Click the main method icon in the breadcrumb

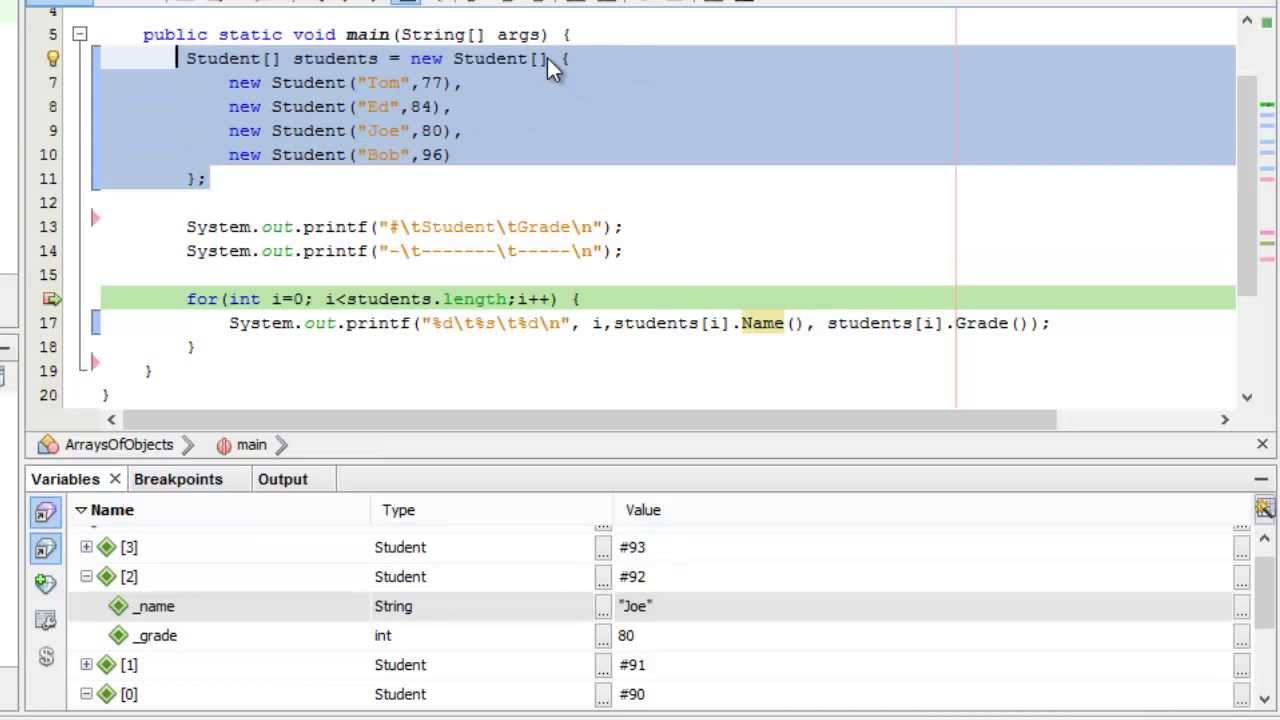224,445
